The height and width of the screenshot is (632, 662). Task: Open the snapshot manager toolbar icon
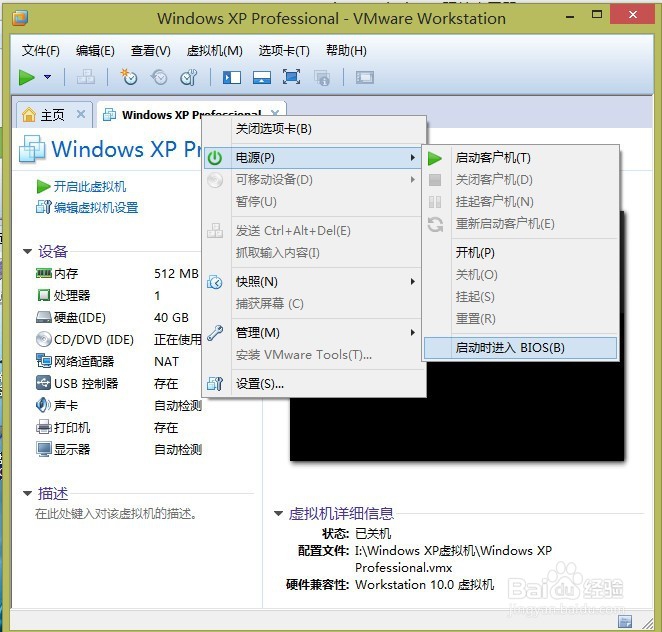(x=189, y=77)
